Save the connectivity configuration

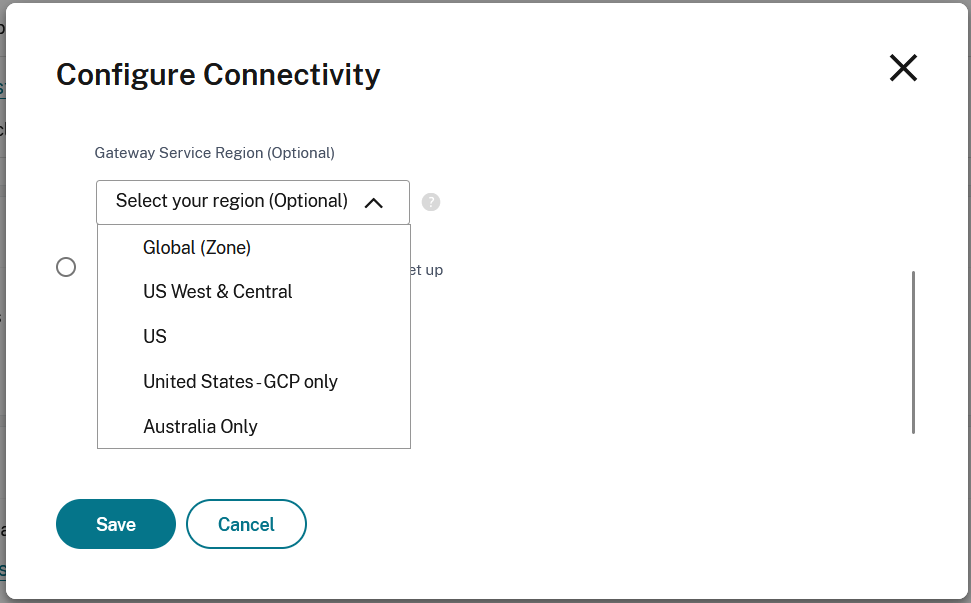tap(115, 524)
